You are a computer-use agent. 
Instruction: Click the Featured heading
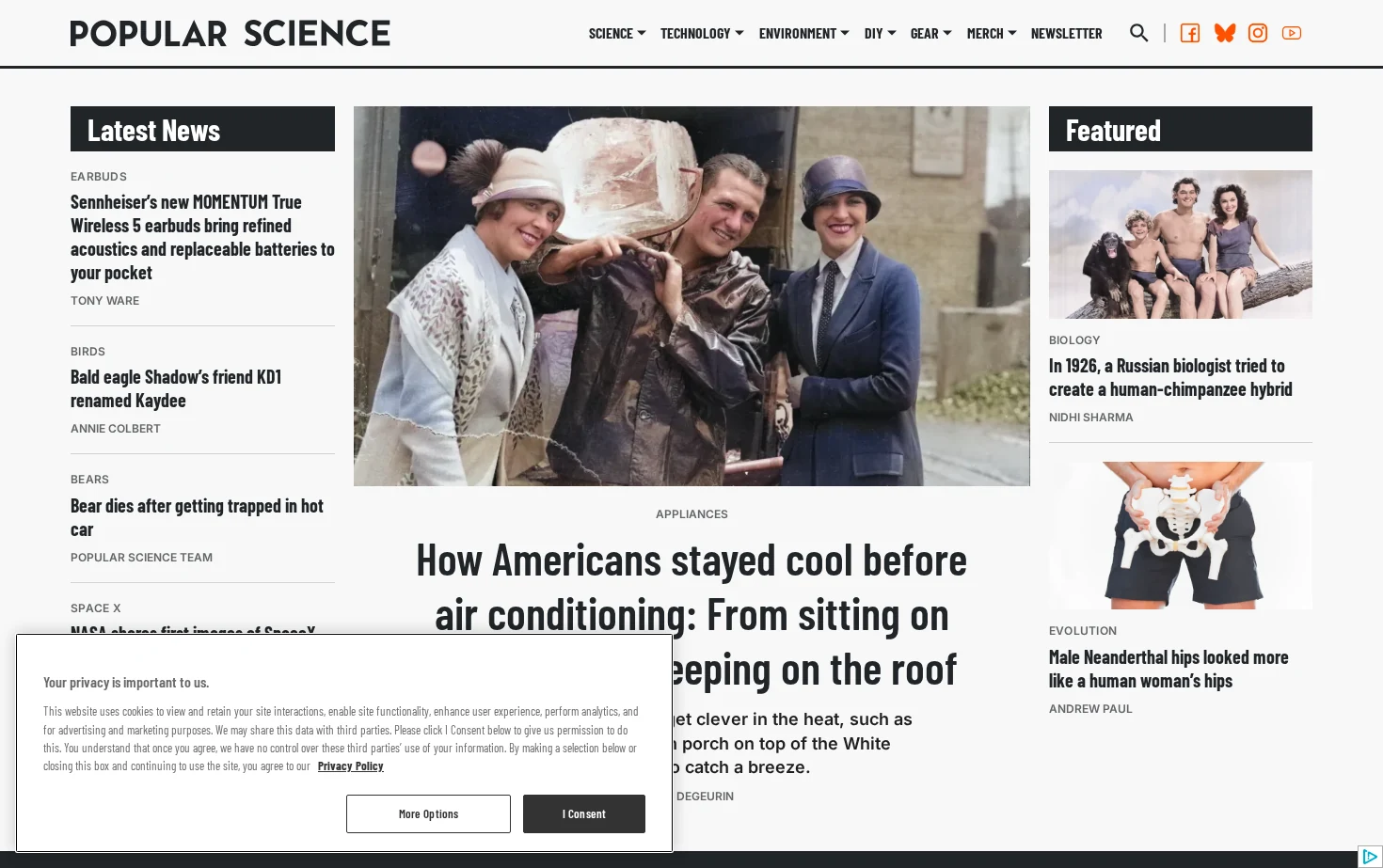tap(1113, 130)
